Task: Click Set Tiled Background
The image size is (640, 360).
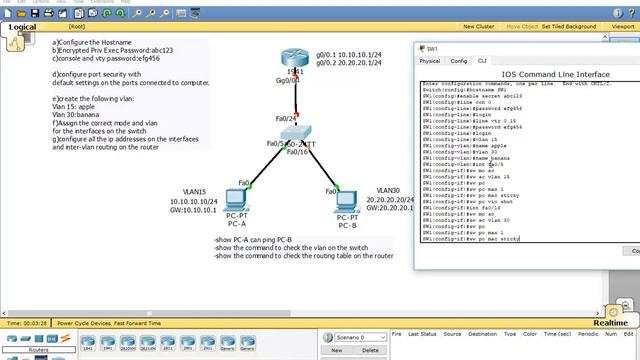Action: pyautogui.click(x=569, y=27)
